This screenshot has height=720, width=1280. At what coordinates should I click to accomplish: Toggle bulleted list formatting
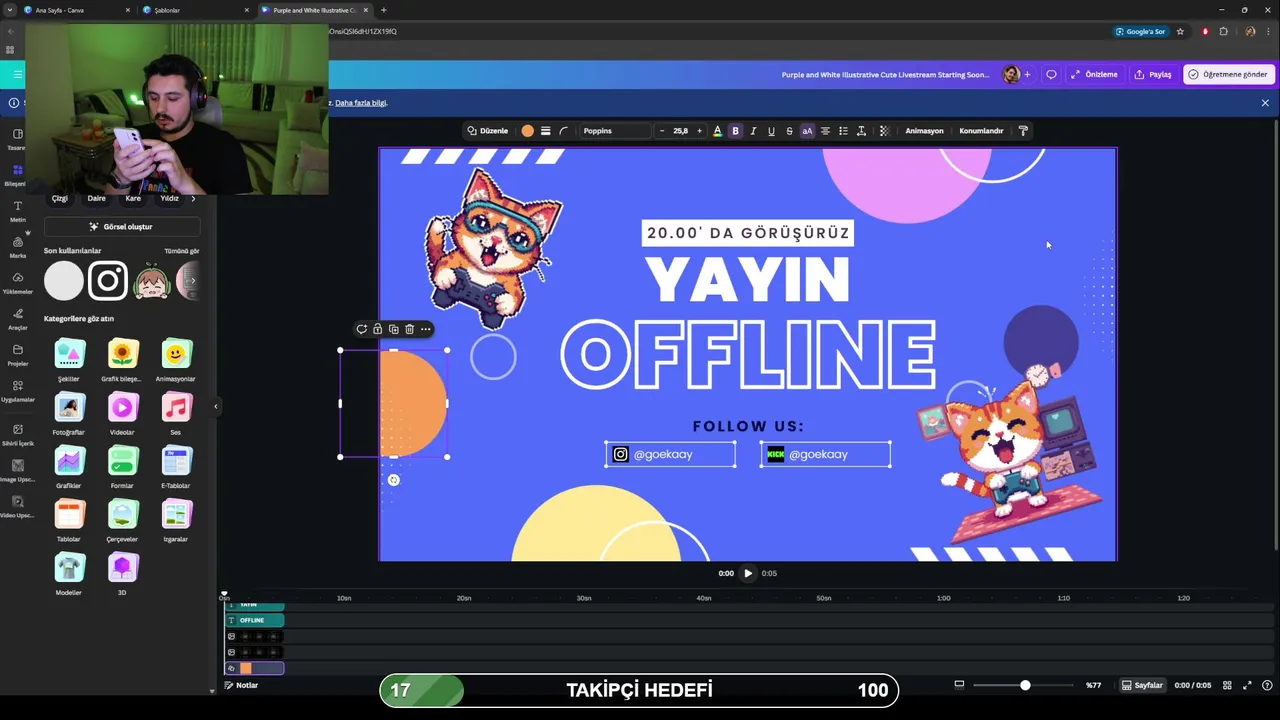pyautogui.click(x=843, y=131)
